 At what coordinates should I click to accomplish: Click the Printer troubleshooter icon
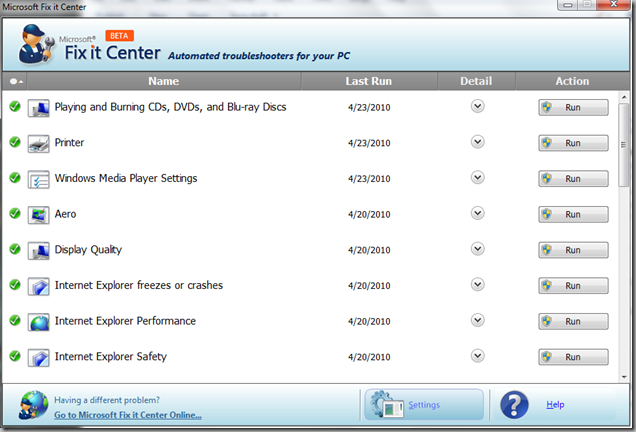tap(39, 144)
